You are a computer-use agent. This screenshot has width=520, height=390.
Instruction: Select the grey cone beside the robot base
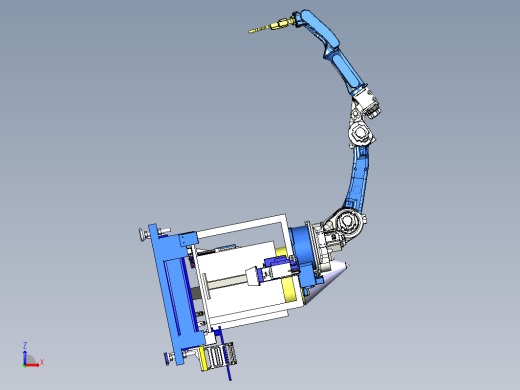pos(327,282)
